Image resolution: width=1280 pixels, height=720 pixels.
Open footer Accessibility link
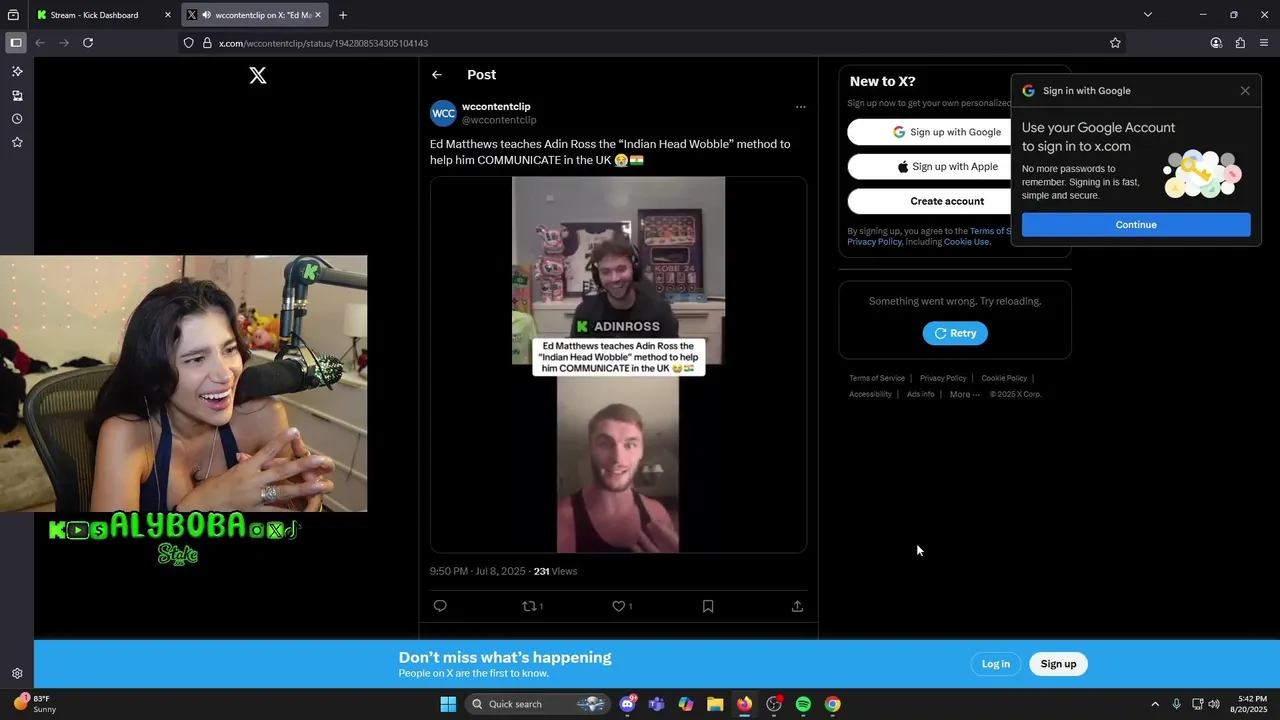tap(870, 394)
